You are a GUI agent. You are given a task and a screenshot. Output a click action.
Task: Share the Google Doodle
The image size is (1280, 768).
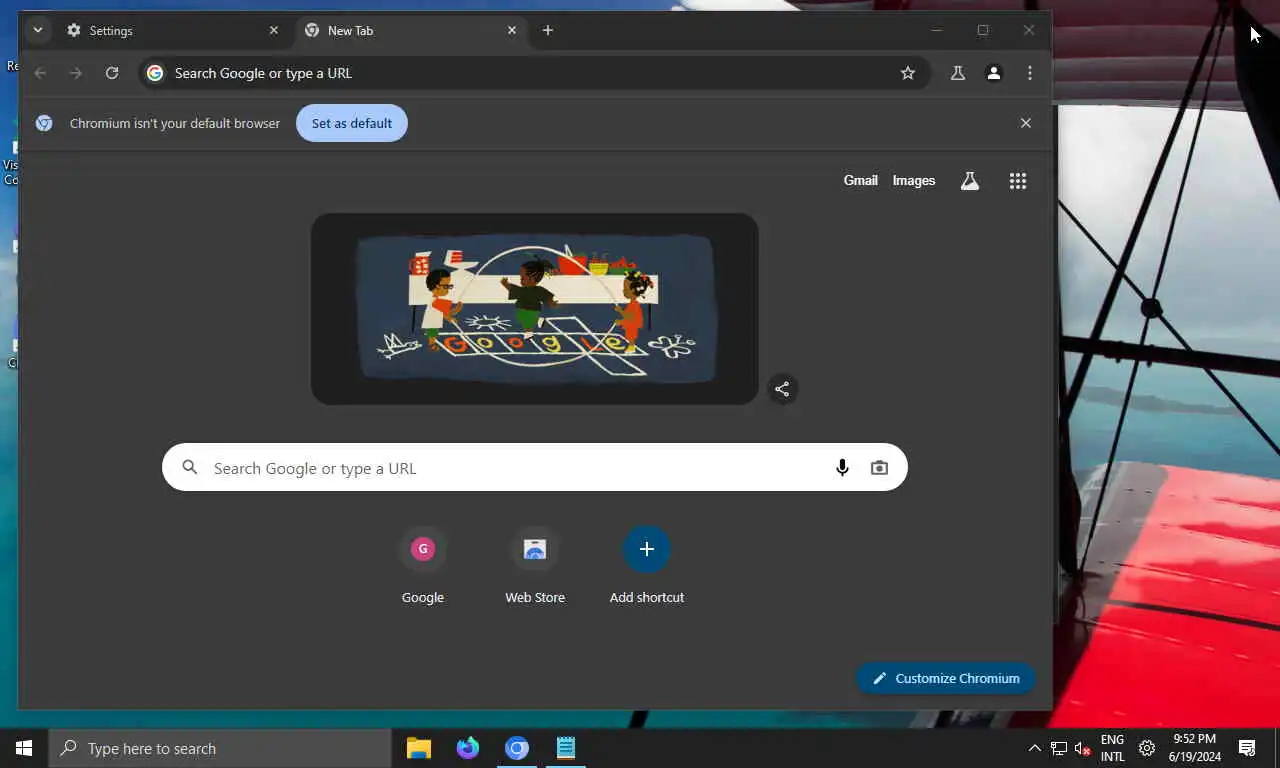[783, 390]
